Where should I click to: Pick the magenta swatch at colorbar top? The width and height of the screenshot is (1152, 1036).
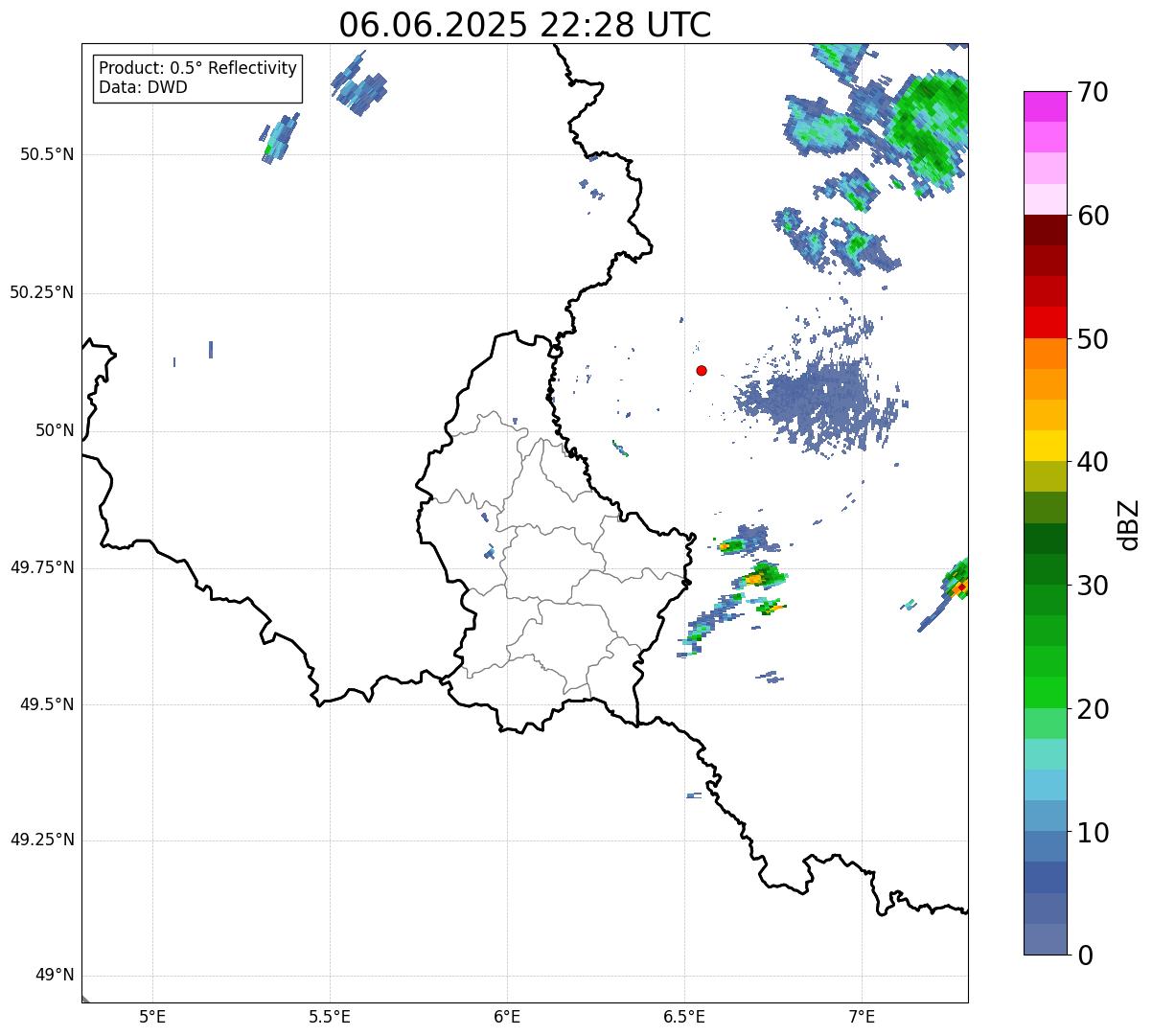1046,106
